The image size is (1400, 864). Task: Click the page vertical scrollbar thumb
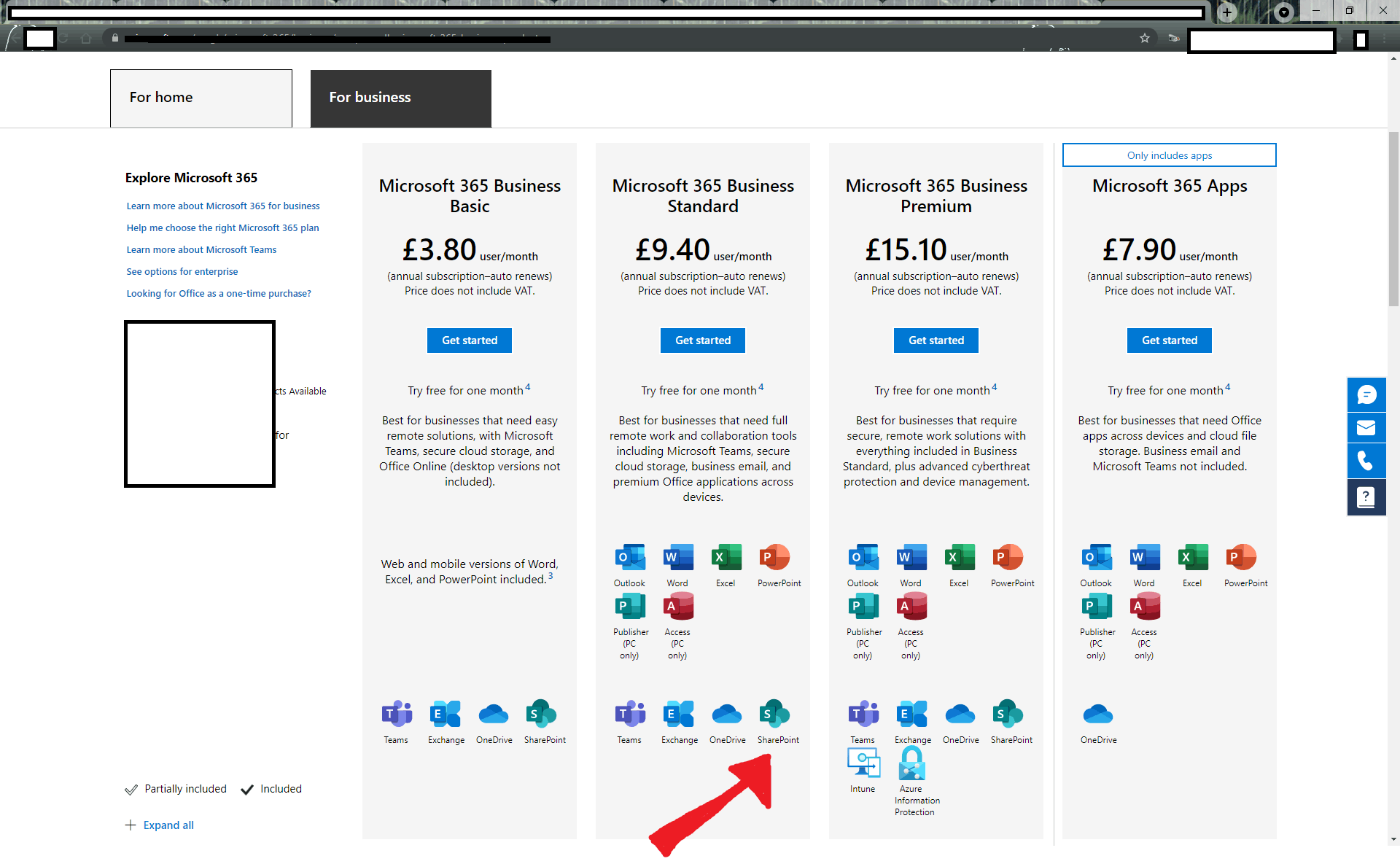(x=1393, y=219)
